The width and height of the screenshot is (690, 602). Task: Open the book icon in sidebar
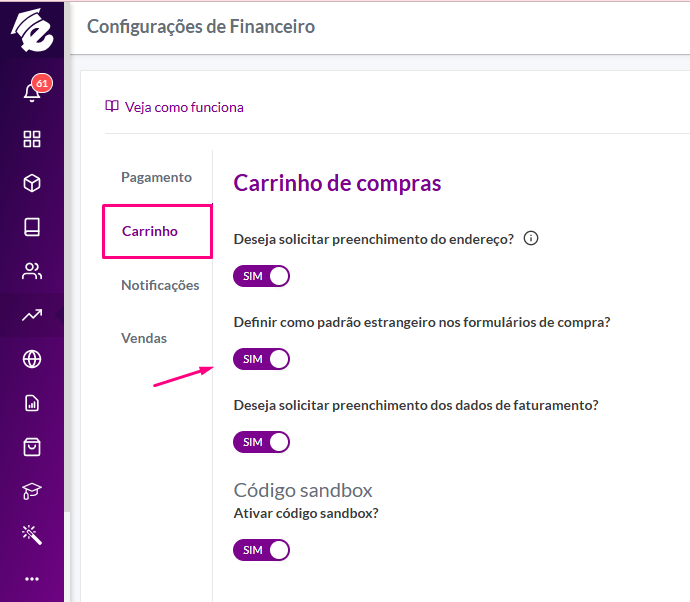[32, 227]
